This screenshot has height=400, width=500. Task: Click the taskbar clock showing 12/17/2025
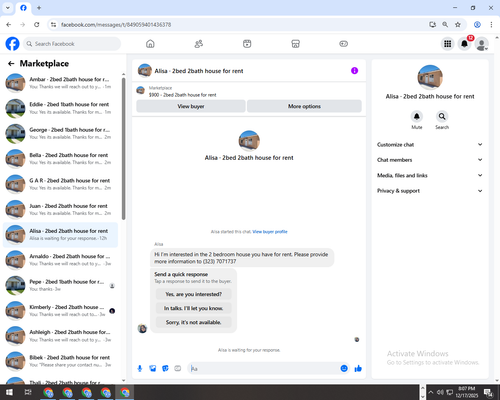466,392
